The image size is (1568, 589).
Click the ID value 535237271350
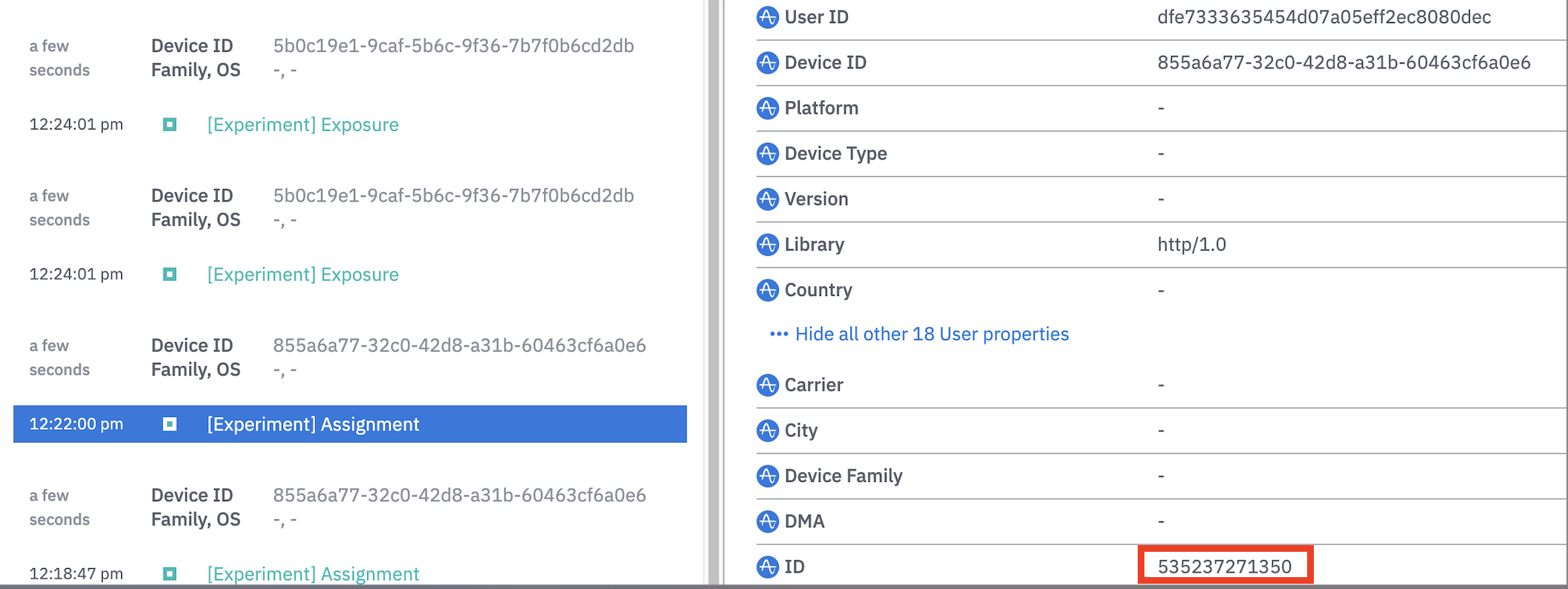(1224, 567)
